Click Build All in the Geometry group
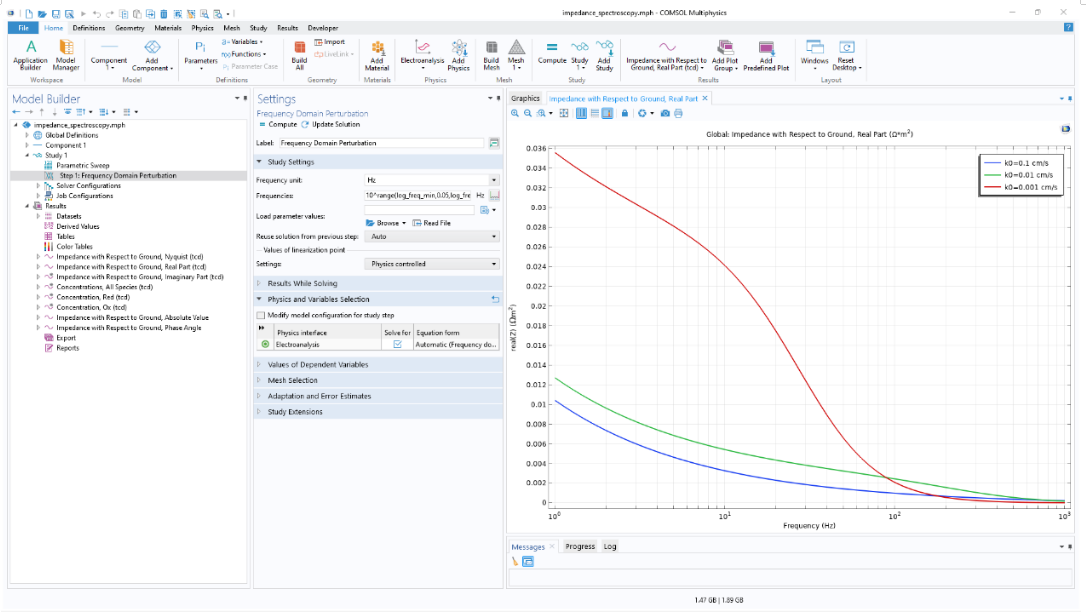This screenshot has height=616, width=1086. [299, 55]
